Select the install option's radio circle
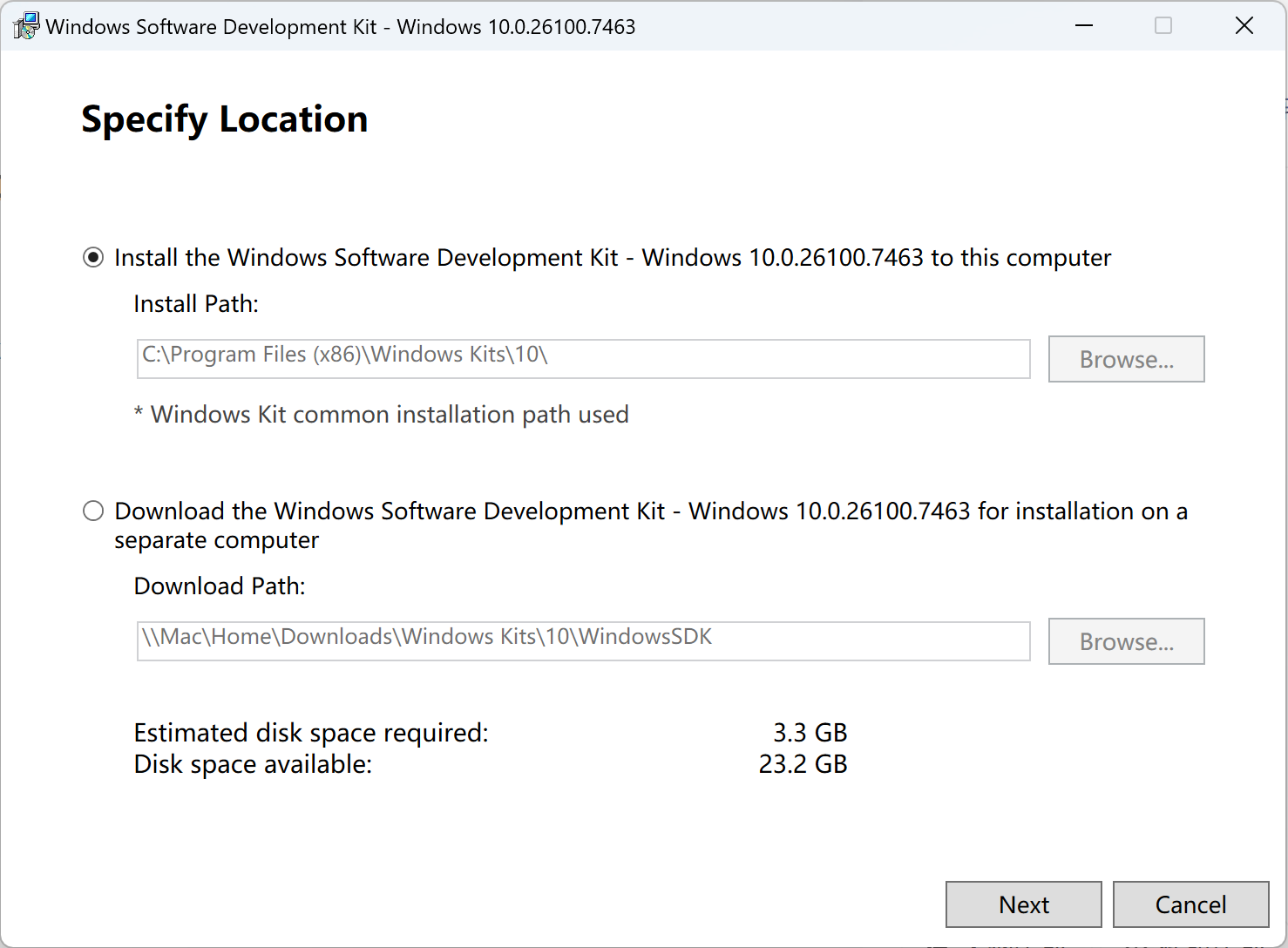This screenshot has width=1288, height=948. coord(93,257)
